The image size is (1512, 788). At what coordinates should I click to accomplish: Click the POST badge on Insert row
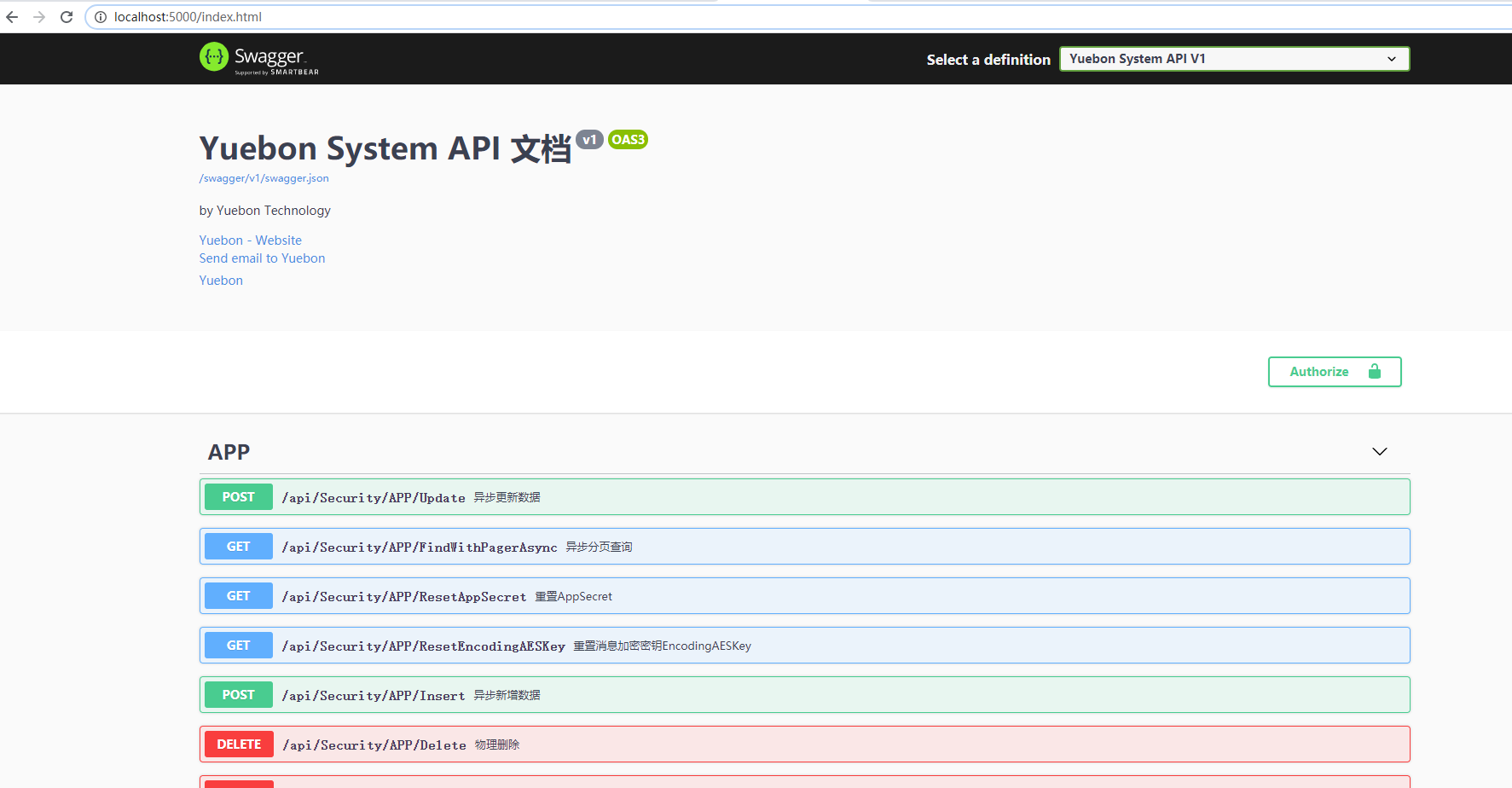(239, 695)
